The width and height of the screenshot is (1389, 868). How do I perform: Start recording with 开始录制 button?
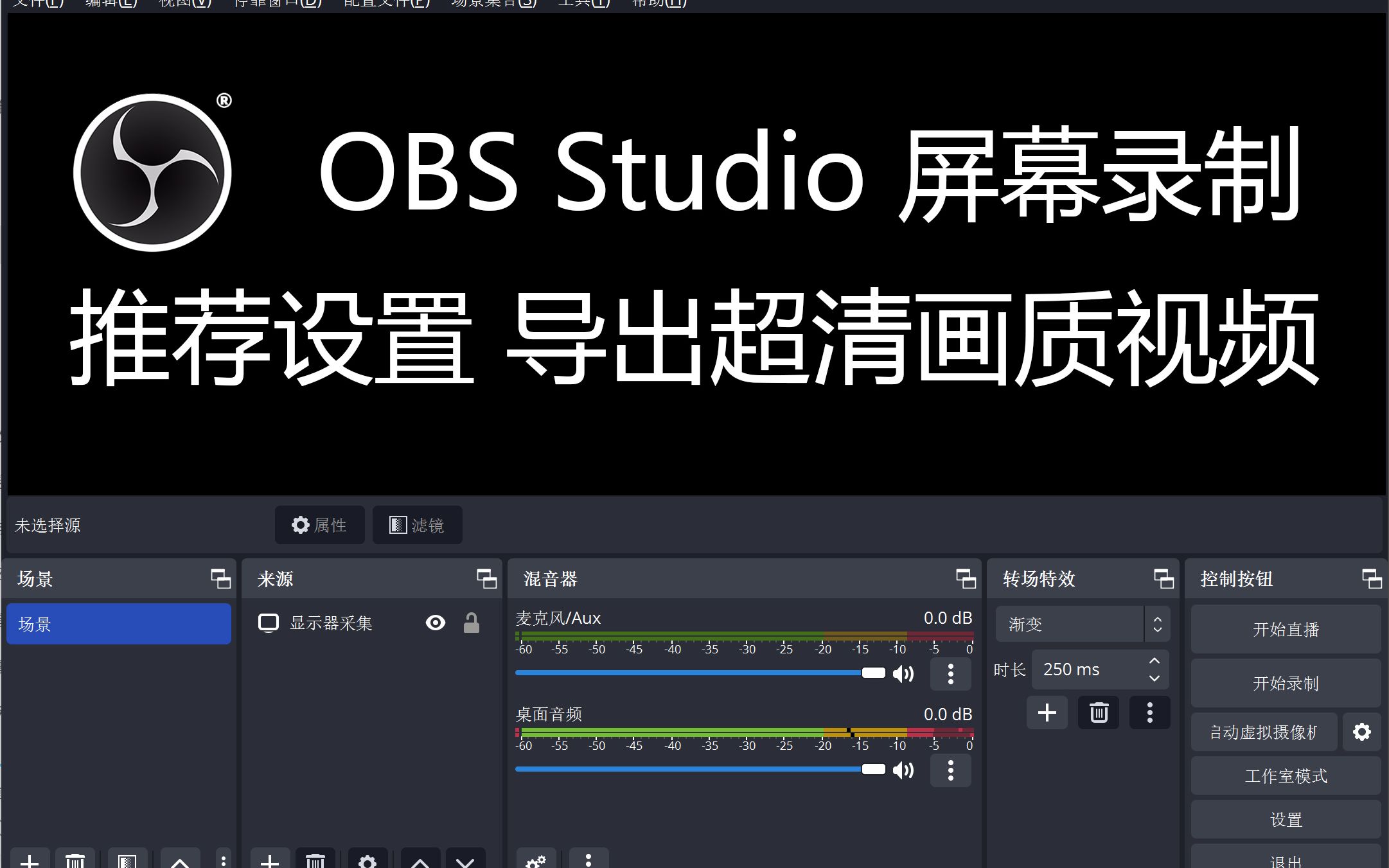click(1286, 683)
